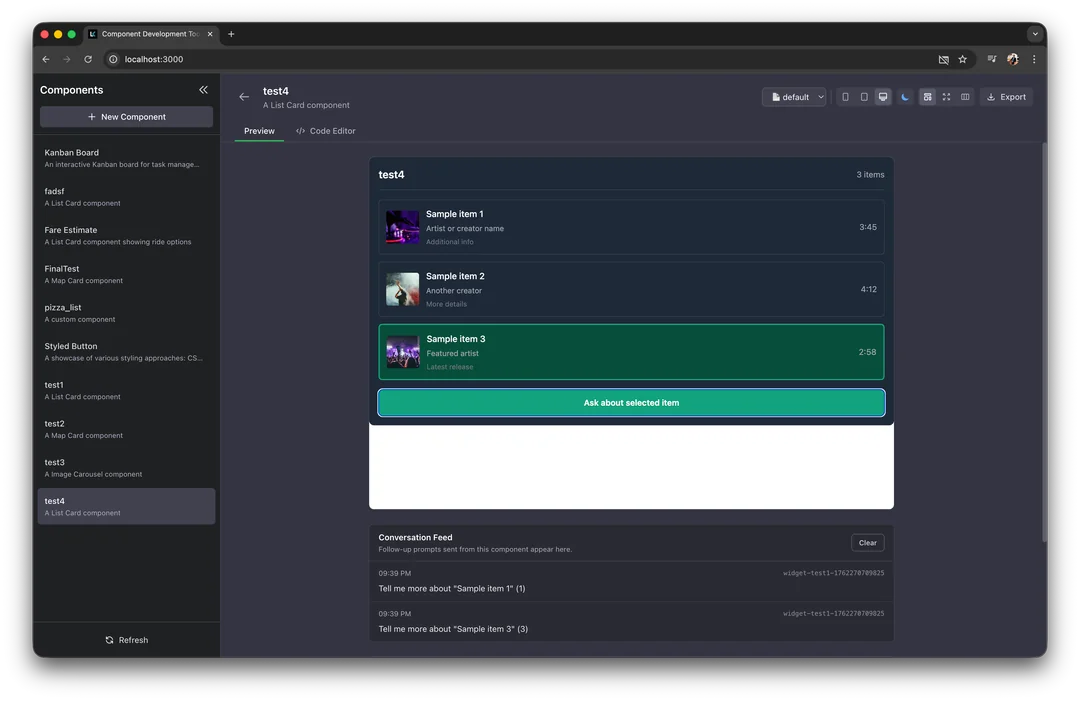Screen dimensions: 1080x701
Task: Click the back arrow next to test4
Action: pos(244,96)
